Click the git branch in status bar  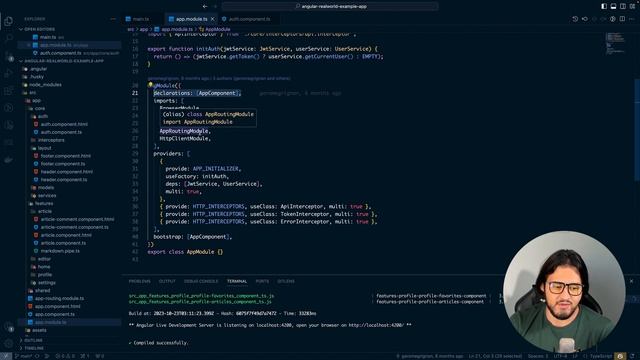coord(23,356)
